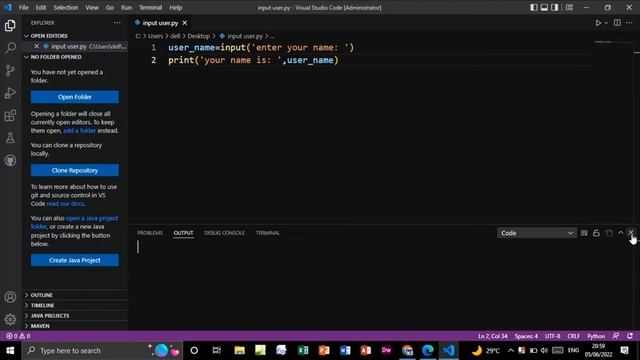Go to line via Ln 2, Col 34
The width and height of the screenshot is (640, 360).
coord(493,336)
